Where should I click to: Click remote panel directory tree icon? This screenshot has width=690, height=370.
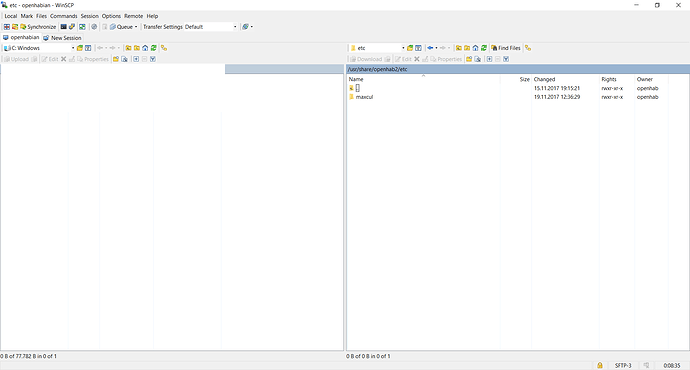(x=528, y=48)
